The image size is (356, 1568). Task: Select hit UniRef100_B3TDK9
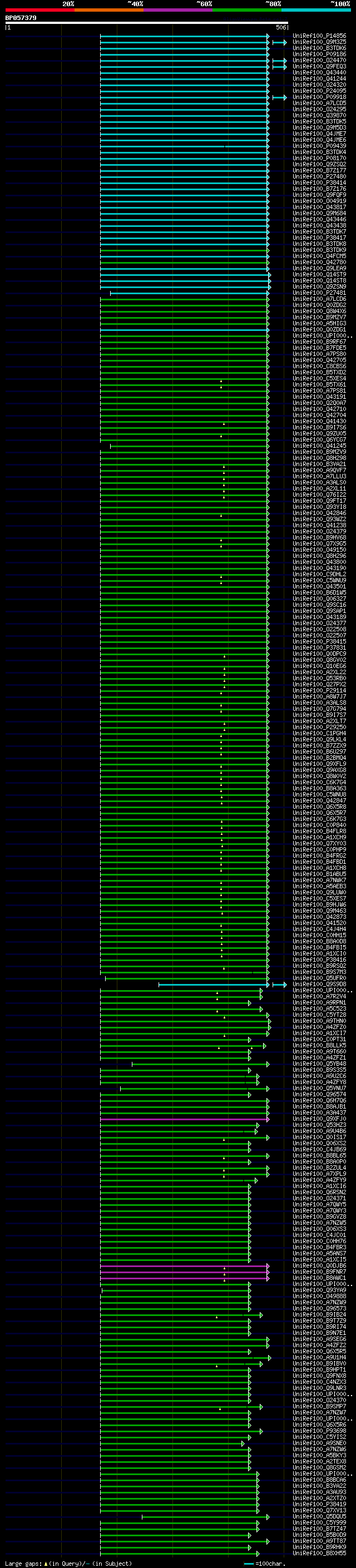click(319, 250)
